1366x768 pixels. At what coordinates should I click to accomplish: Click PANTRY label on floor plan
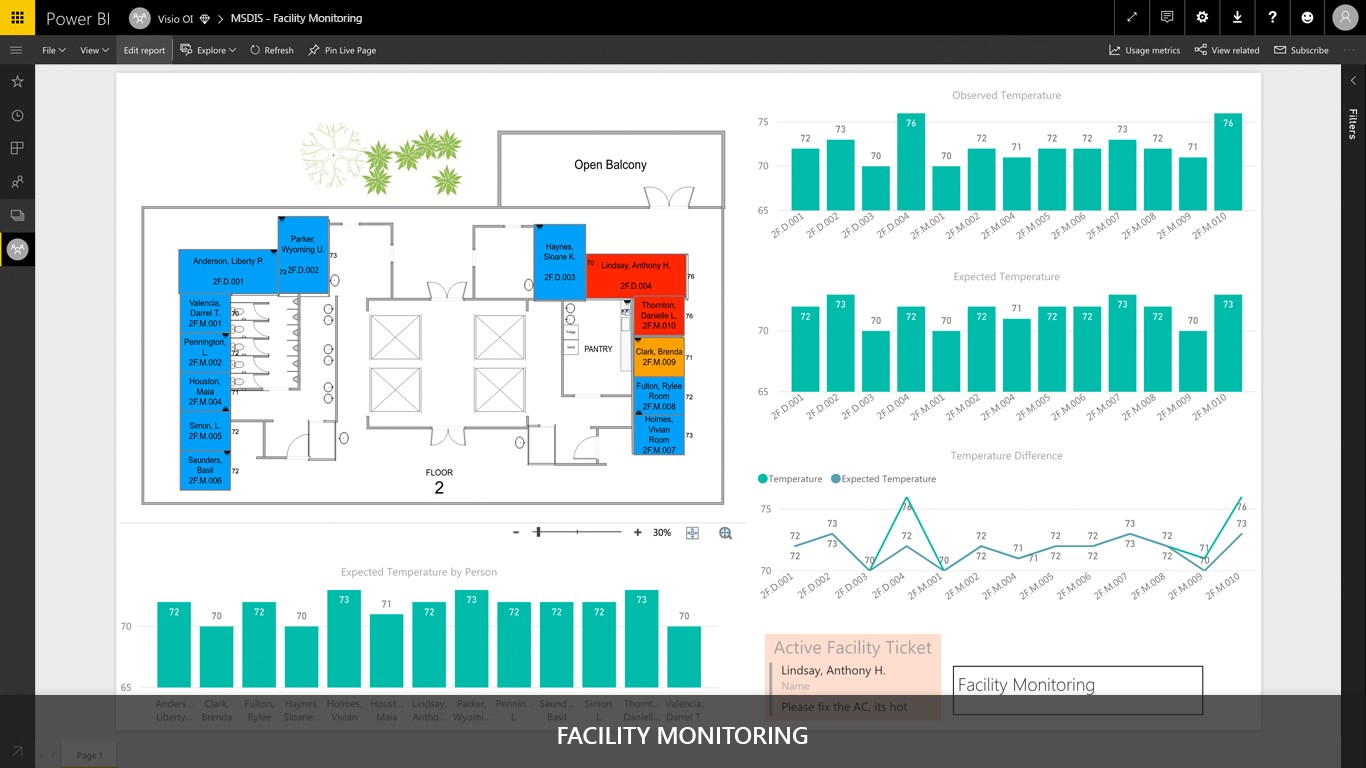tap(598, 349)
